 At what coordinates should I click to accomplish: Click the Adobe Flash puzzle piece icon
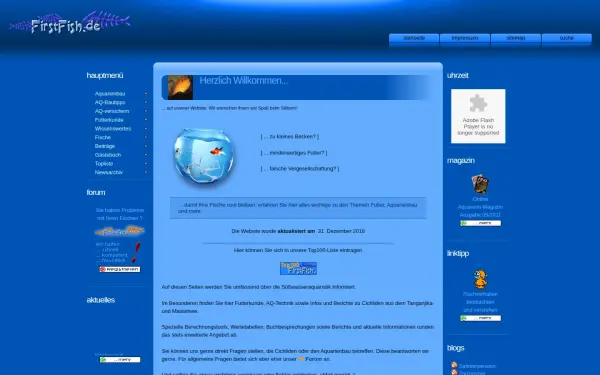(478, 103)
